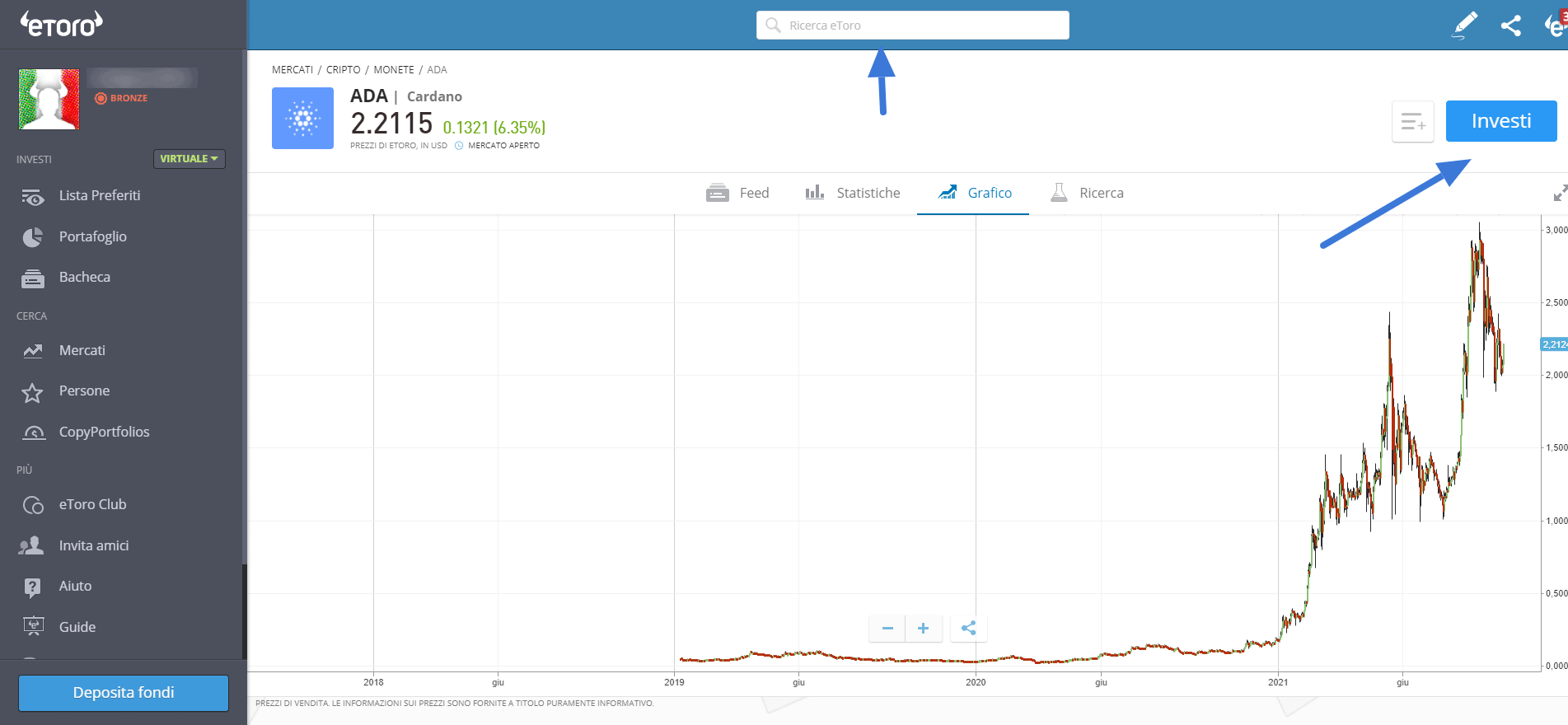Go to MERCATI breadcrumb
The height and width of the screenshot is (725, 1568).
tap(293, 70)
